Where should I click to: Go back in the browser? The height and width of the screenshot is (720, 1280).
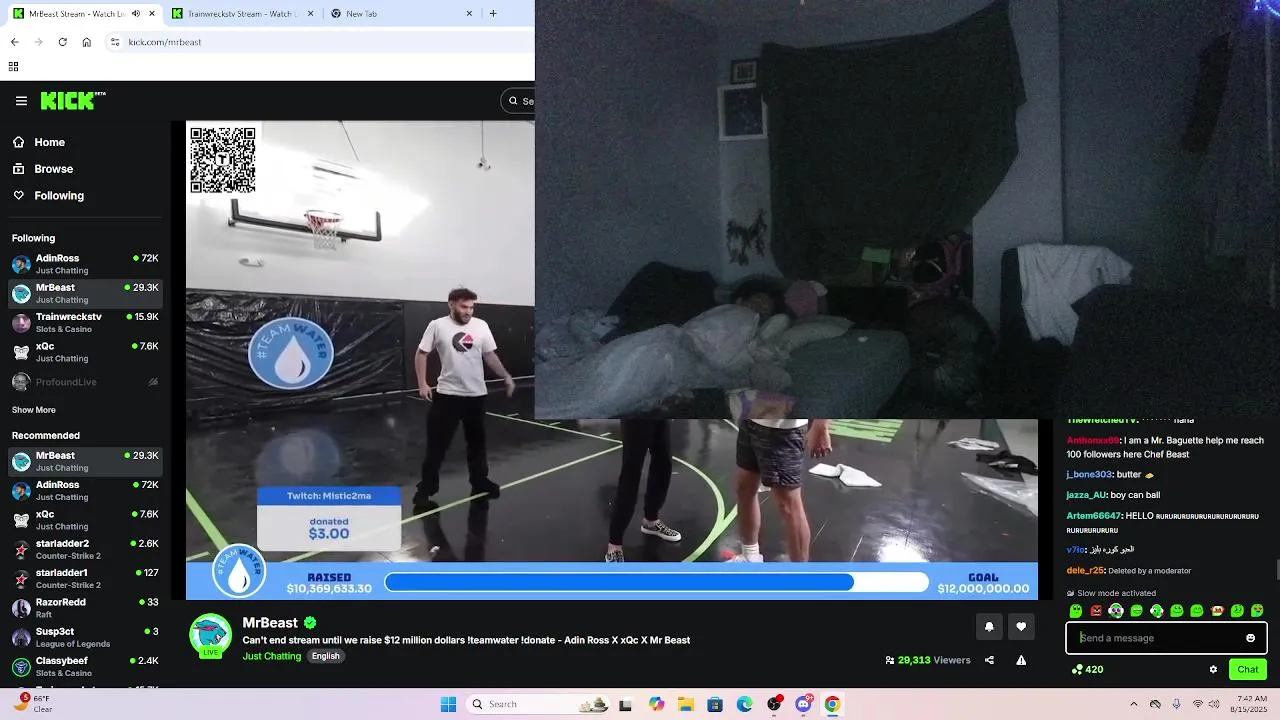(x=14, y=42)
